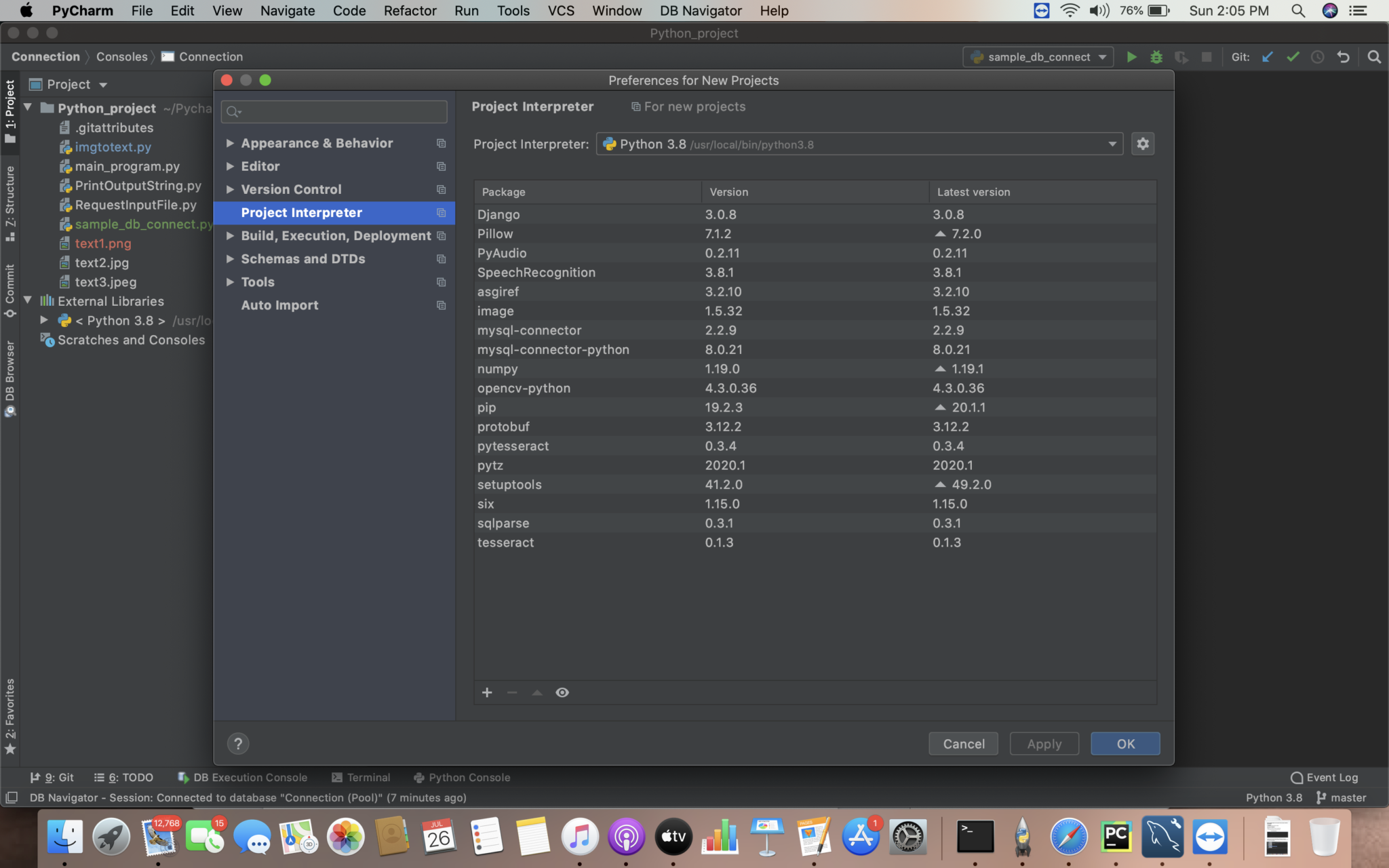Open the Event Log panel
This screenshot has height=868, width=1389.
pos(1324,777)
